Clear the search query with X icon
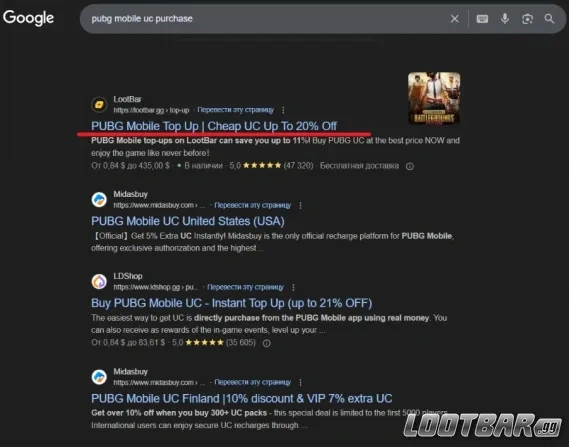Image resolution: width=569 pixels, height=447 pixels. 454,19
